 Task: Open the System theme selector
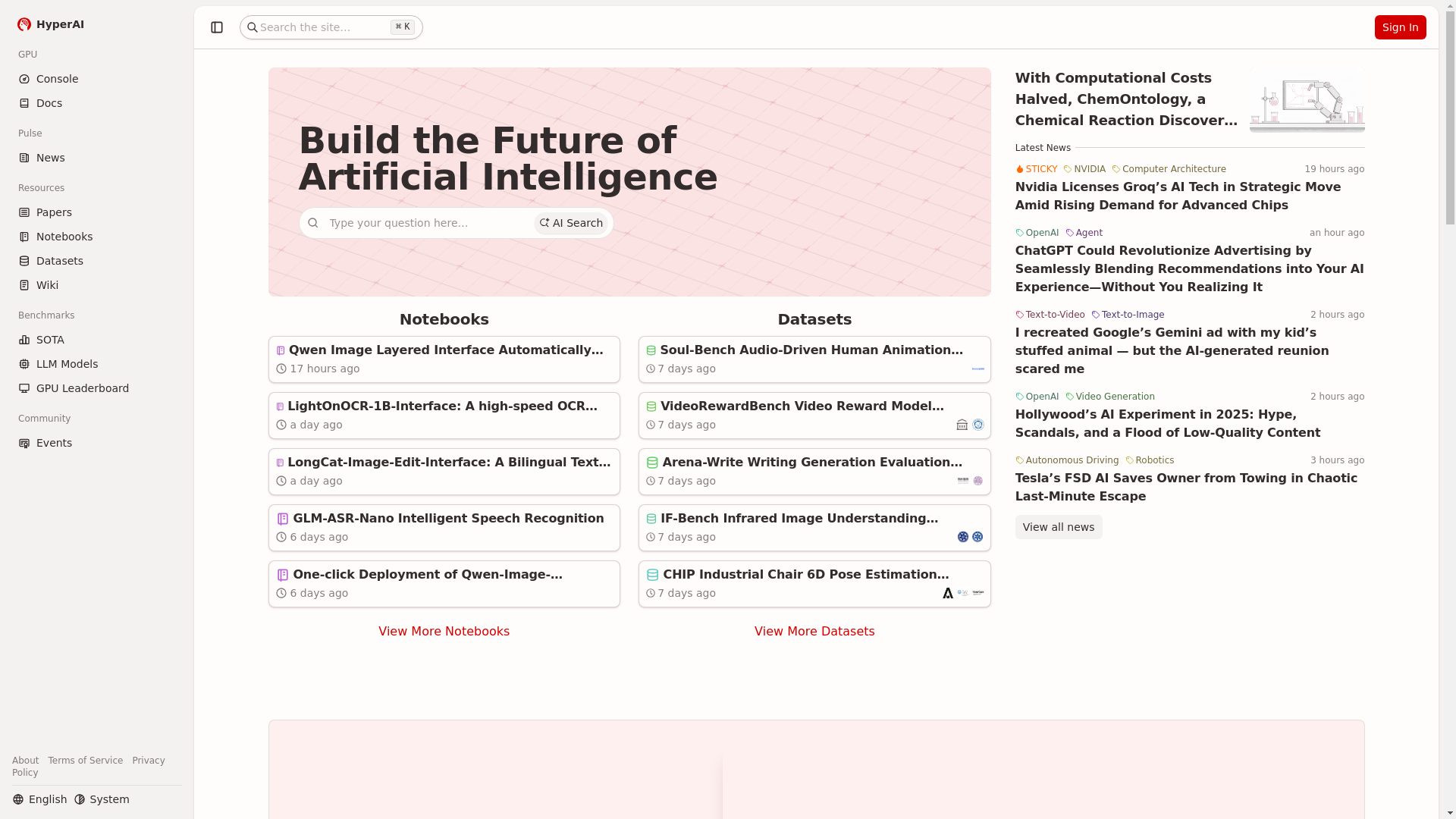pos(102,799)
